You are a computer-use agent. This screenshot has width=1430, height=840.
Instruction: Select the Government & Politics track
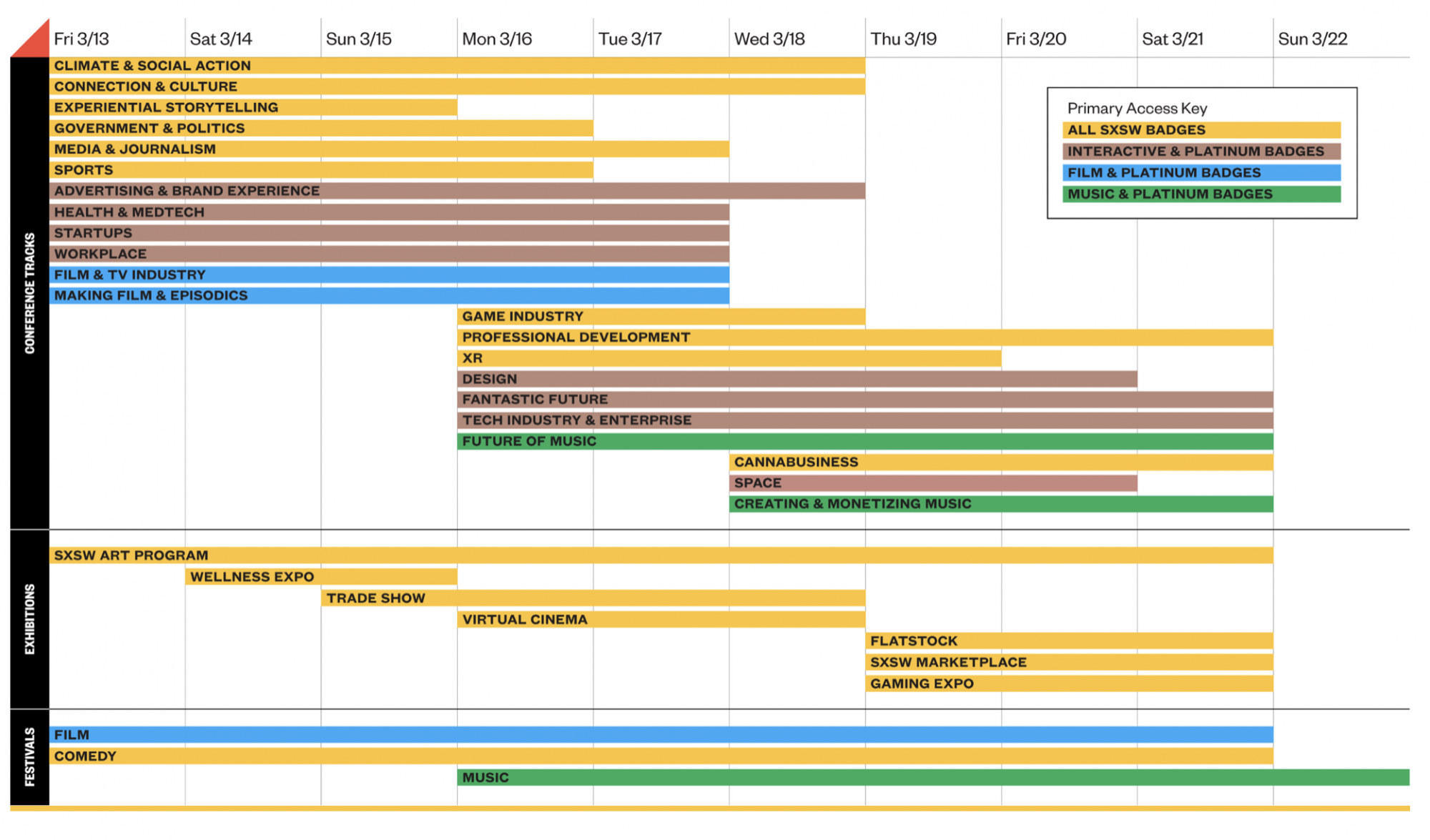tap(321, 128)
